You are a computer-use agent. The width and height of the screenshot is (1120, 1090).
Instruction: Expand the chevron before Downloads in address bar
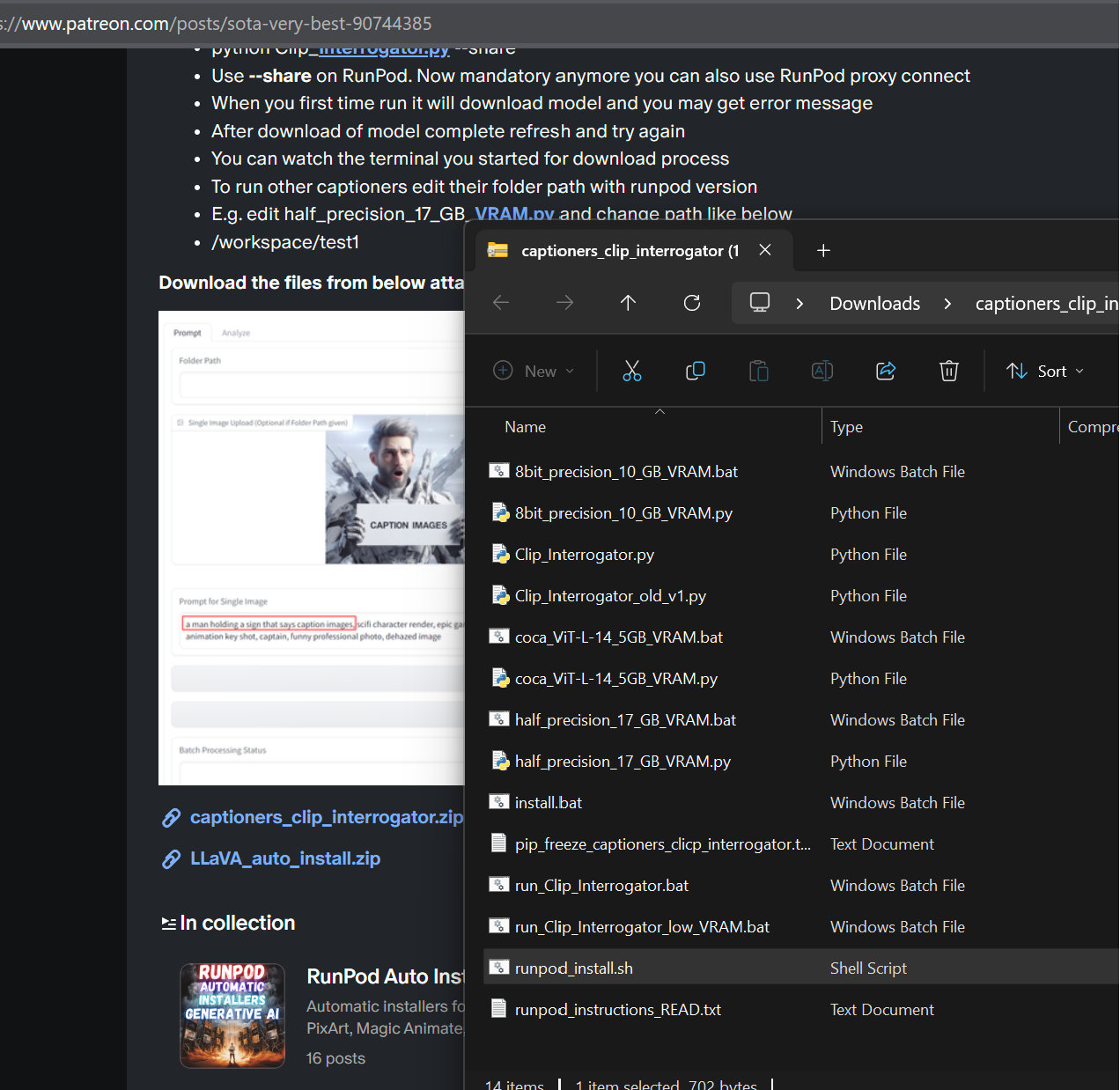click(799, 304)
